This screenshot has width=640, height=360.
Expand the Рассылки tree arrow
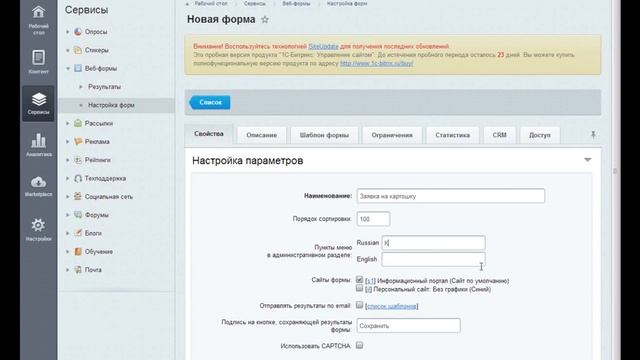click(x=68, y=123)
